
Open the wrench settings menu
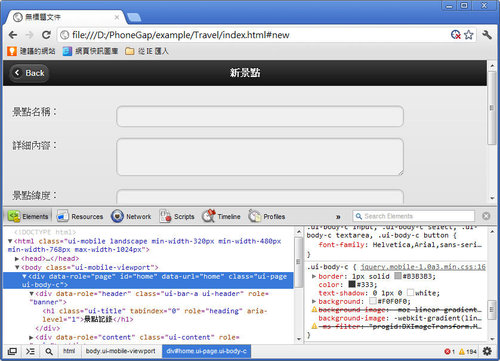(487, 35)
